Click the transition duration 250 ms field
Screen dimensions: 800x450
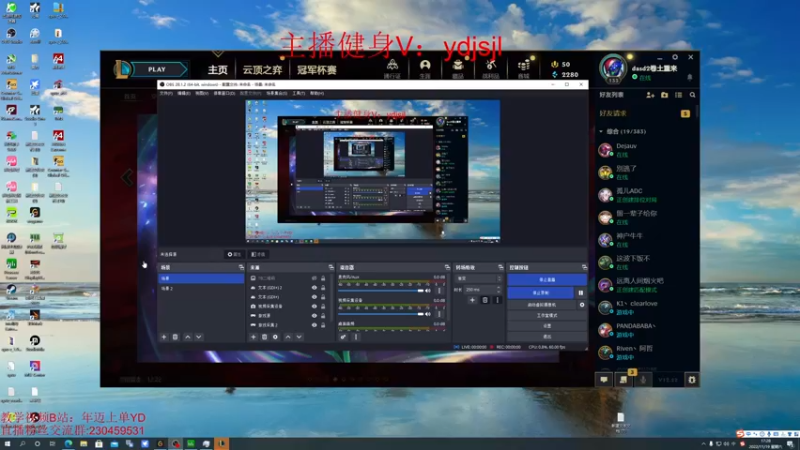(482, 289)
